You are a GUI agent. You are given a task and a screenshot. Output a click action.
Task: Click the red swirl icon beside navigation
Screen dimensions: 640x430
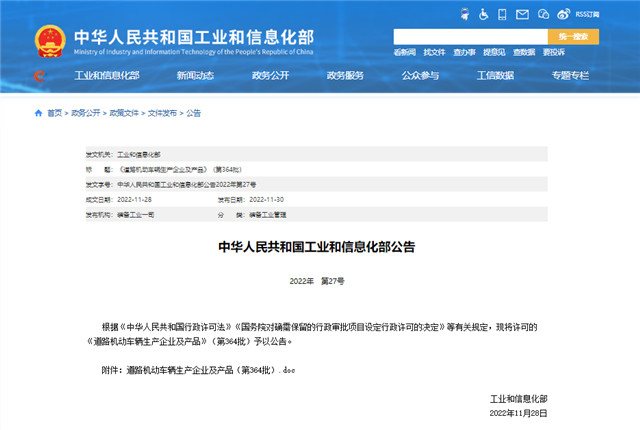click(x=39, y=75)
